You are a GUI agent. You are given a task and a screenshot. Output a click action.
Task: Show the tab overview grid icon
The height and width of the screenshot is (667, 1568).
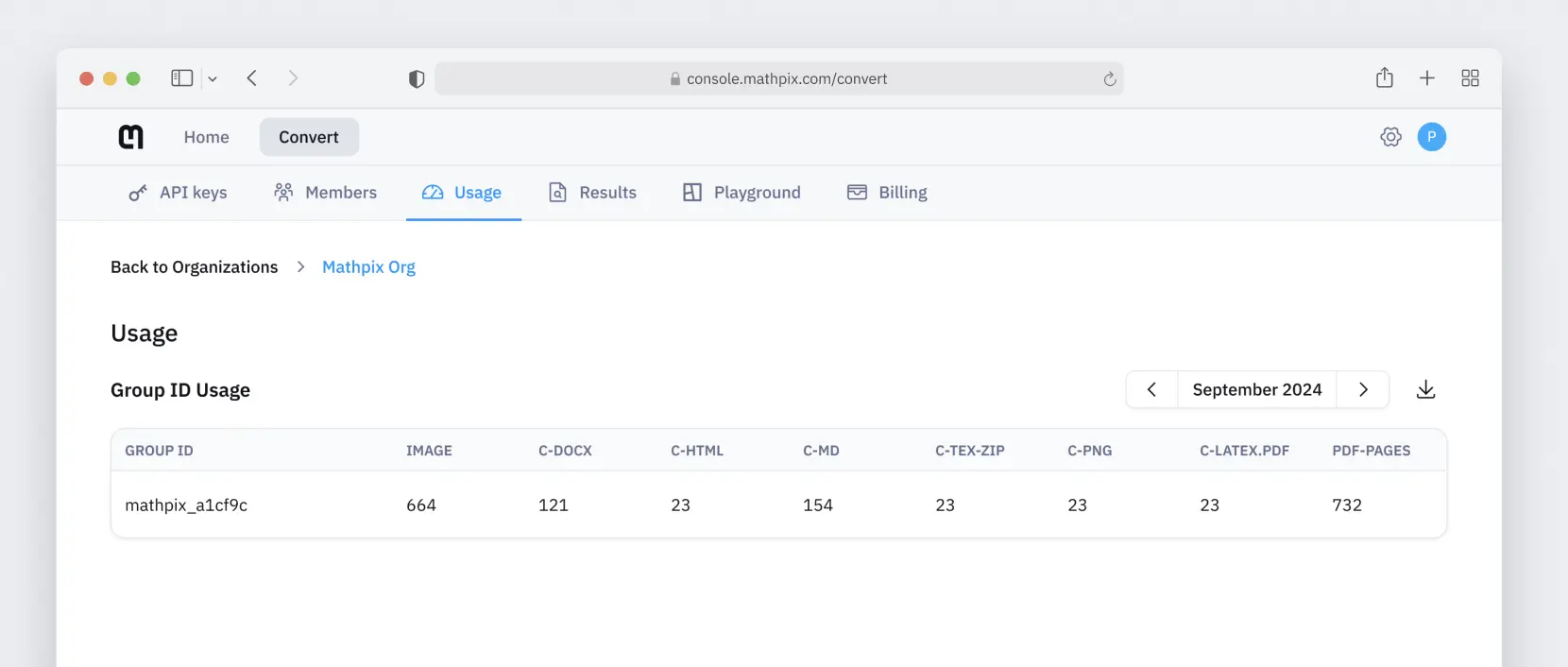[1470, 78]
